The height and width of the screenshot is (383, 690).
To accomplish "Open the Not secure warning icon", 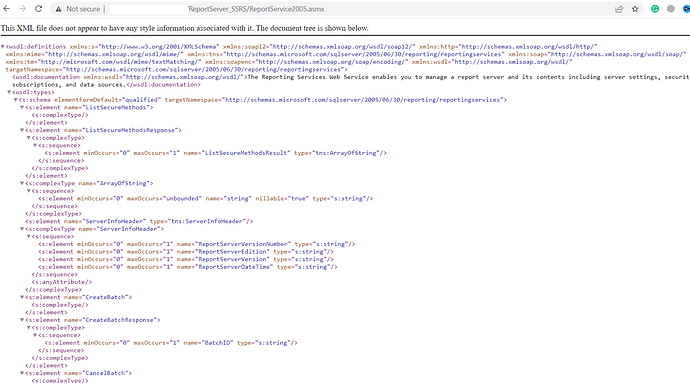I will pos(58,9).
